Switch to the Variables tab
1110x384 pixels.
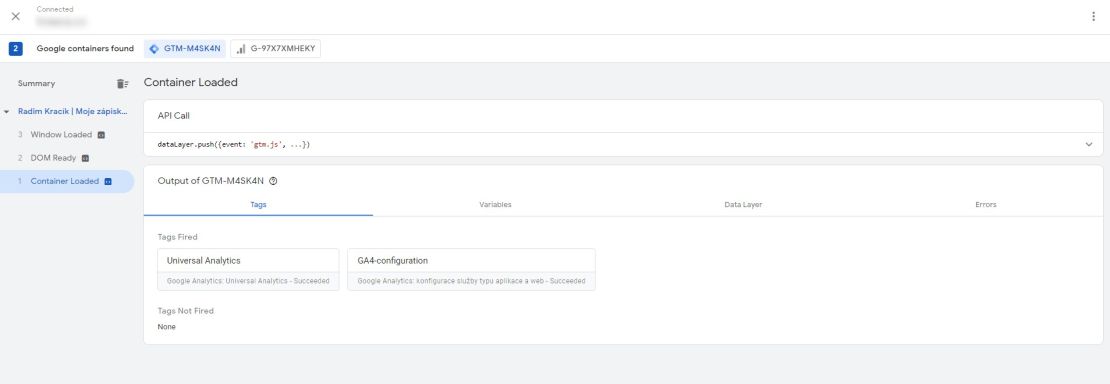pos(496,204)
